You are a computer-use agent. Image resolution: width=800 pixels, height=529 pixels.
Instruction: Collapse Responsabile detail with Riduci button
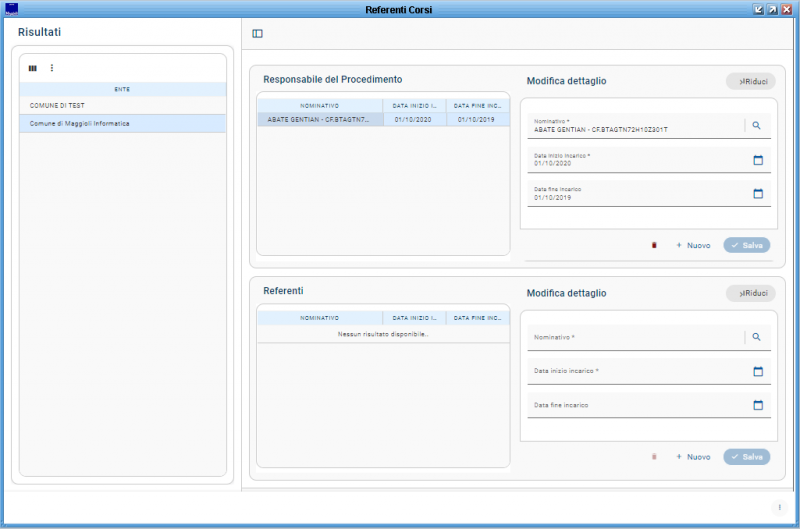[750, 81]
